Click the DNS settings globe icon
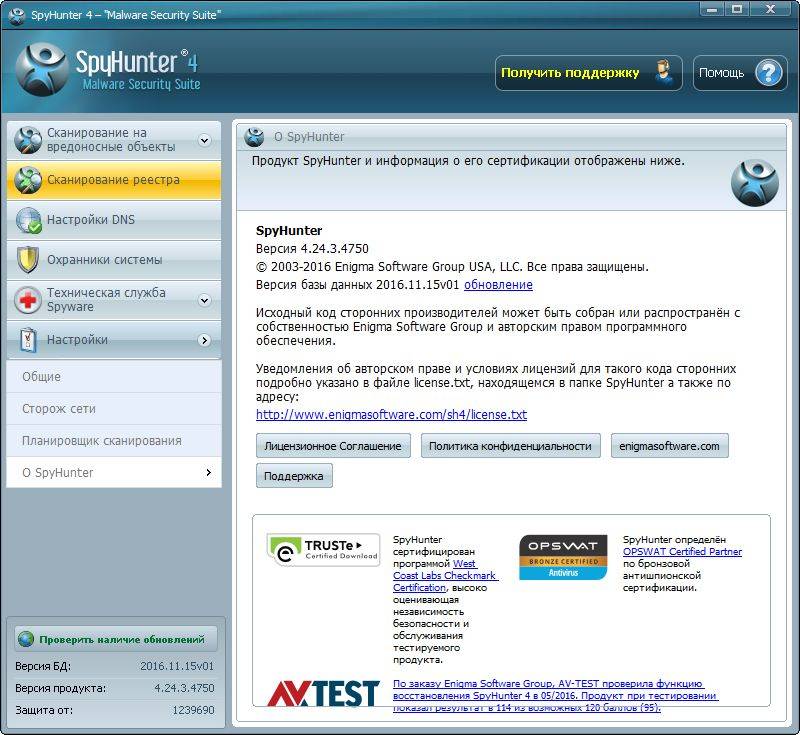 coord(29,220)
